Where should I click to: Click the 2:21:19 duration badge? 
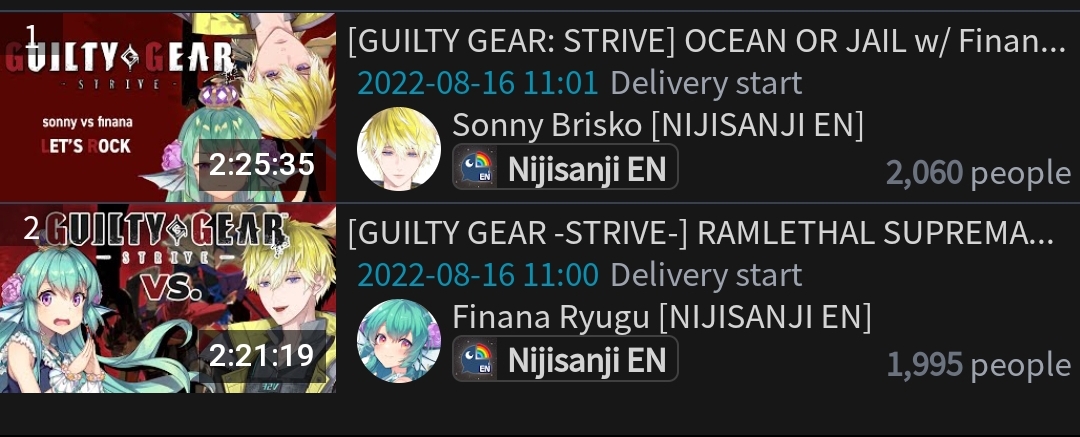[262, 356]
